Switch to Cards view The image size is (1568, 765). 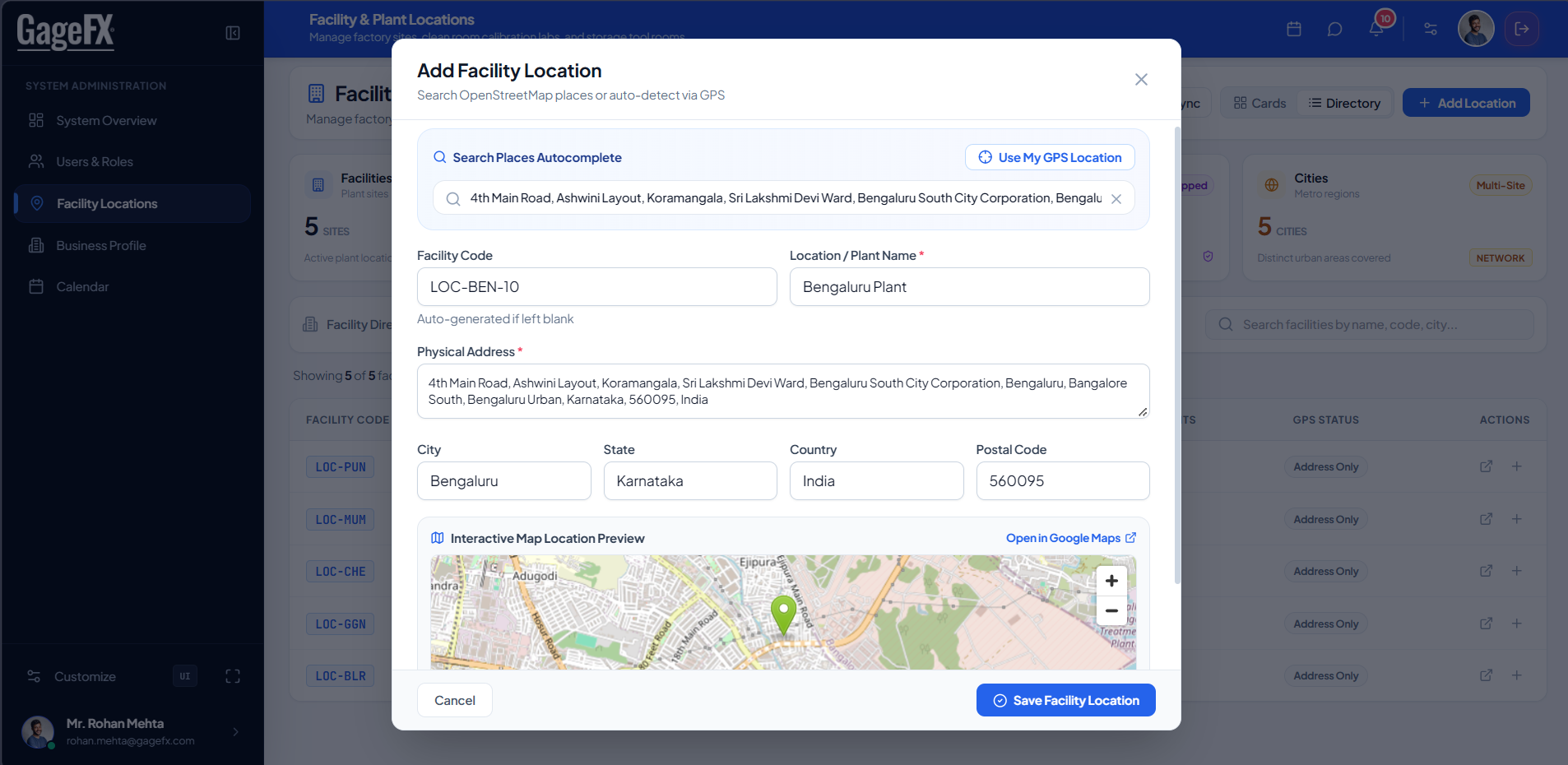pyautogui.click(x=1260, y=104)
